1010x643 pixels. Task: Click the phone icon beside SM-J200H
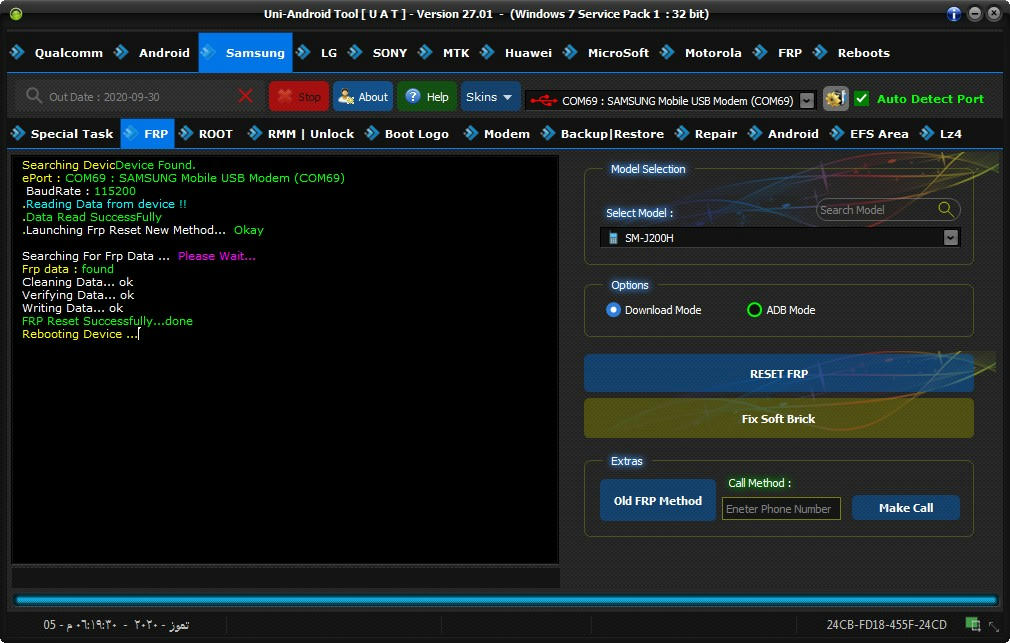click(613, 238)
